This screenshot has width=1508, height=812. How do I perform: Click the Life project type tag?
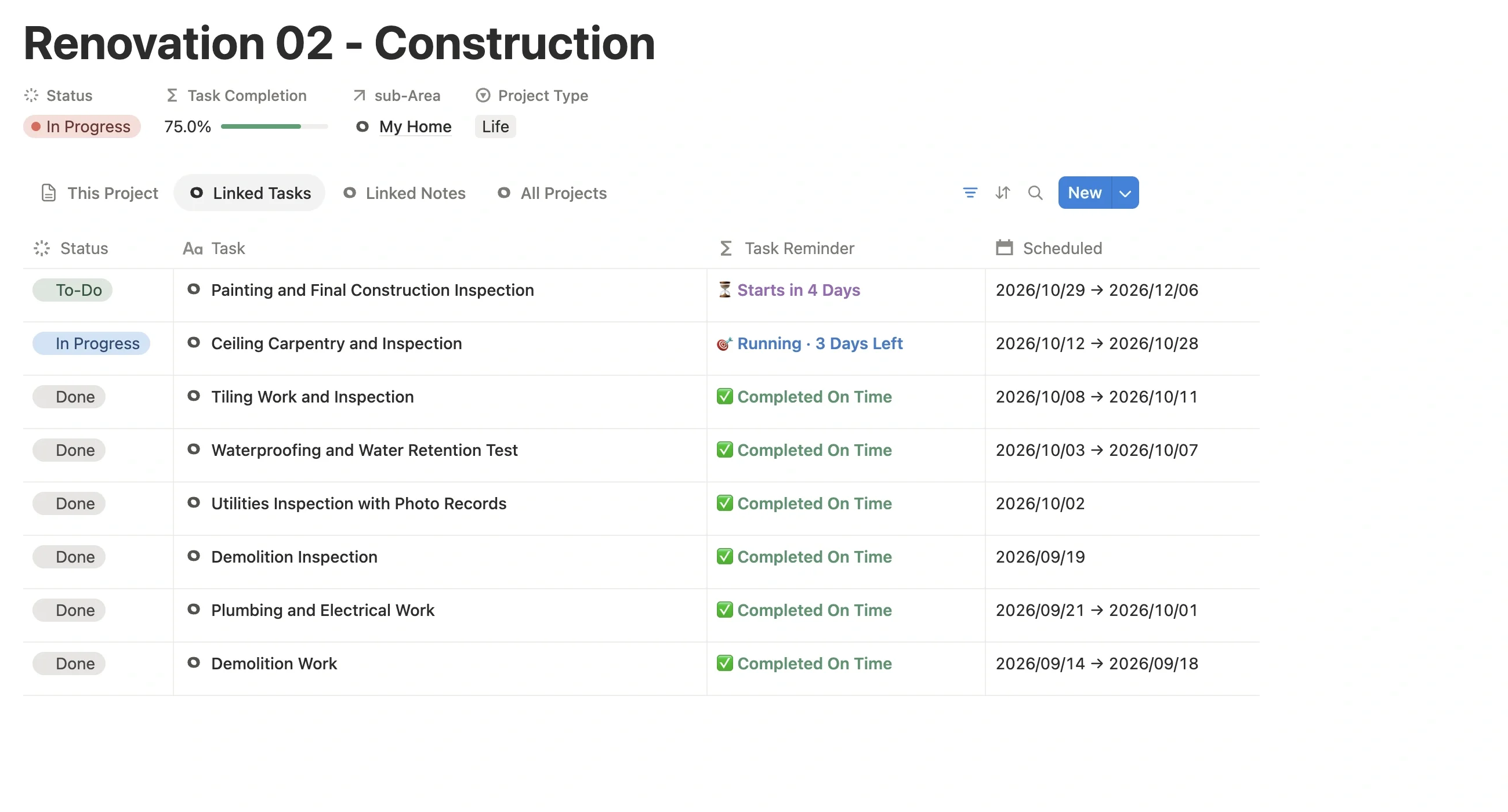(495, 126)
